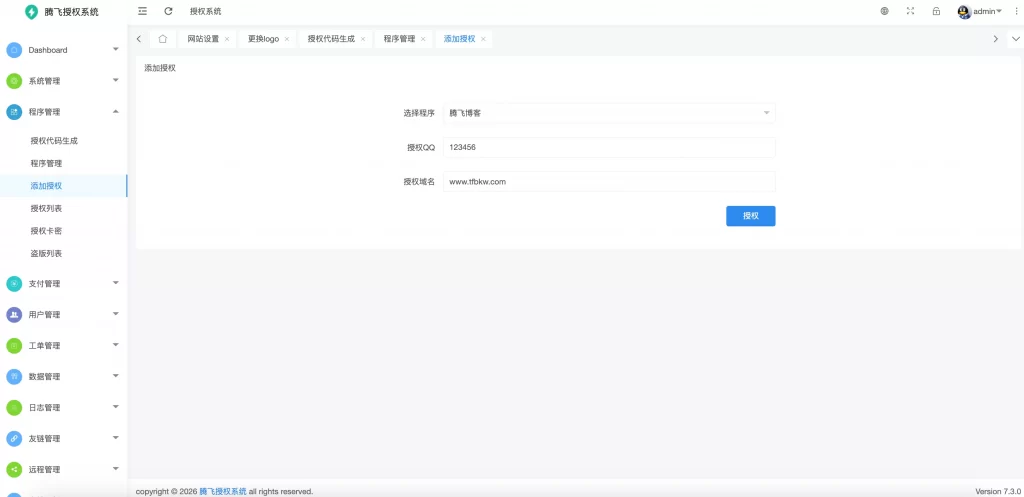Click the sidebar collapse menu icon
Image resolution: width=1024 pixels, height=497 pixels.
[142, 11]
